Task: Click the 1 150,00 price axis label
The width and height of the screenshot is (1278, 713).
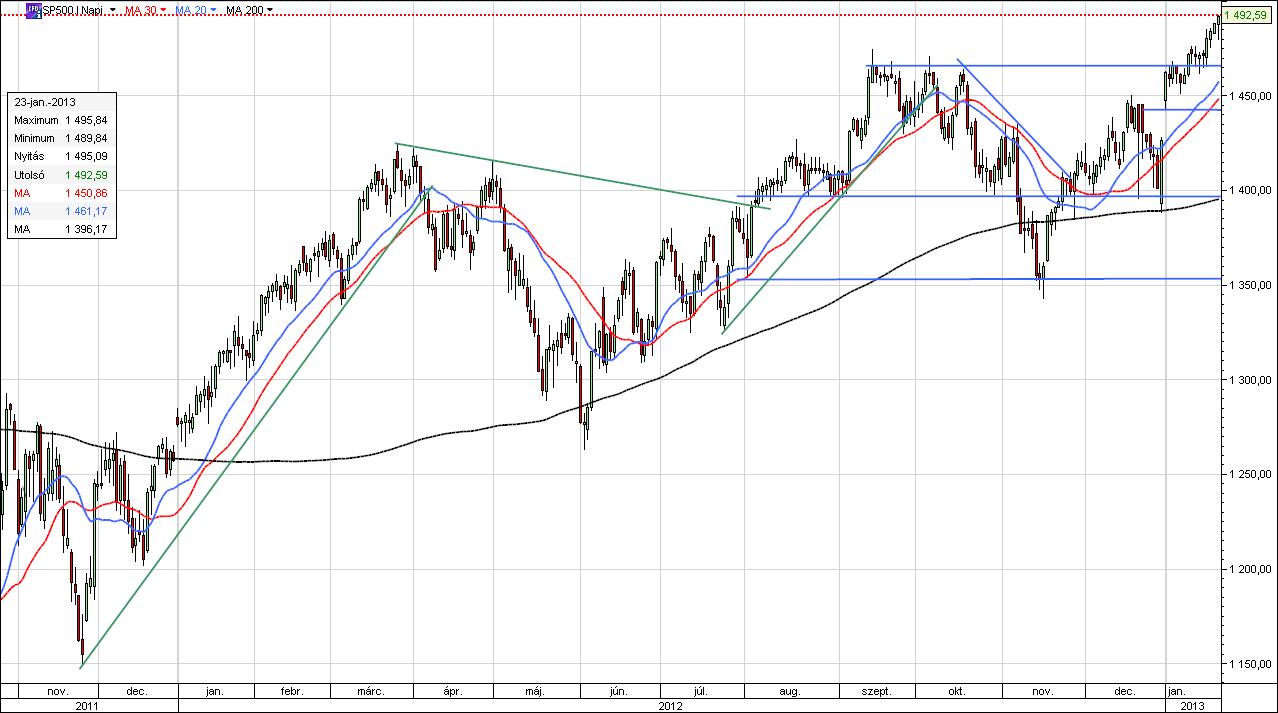Action: click(x=1248, y=664)
